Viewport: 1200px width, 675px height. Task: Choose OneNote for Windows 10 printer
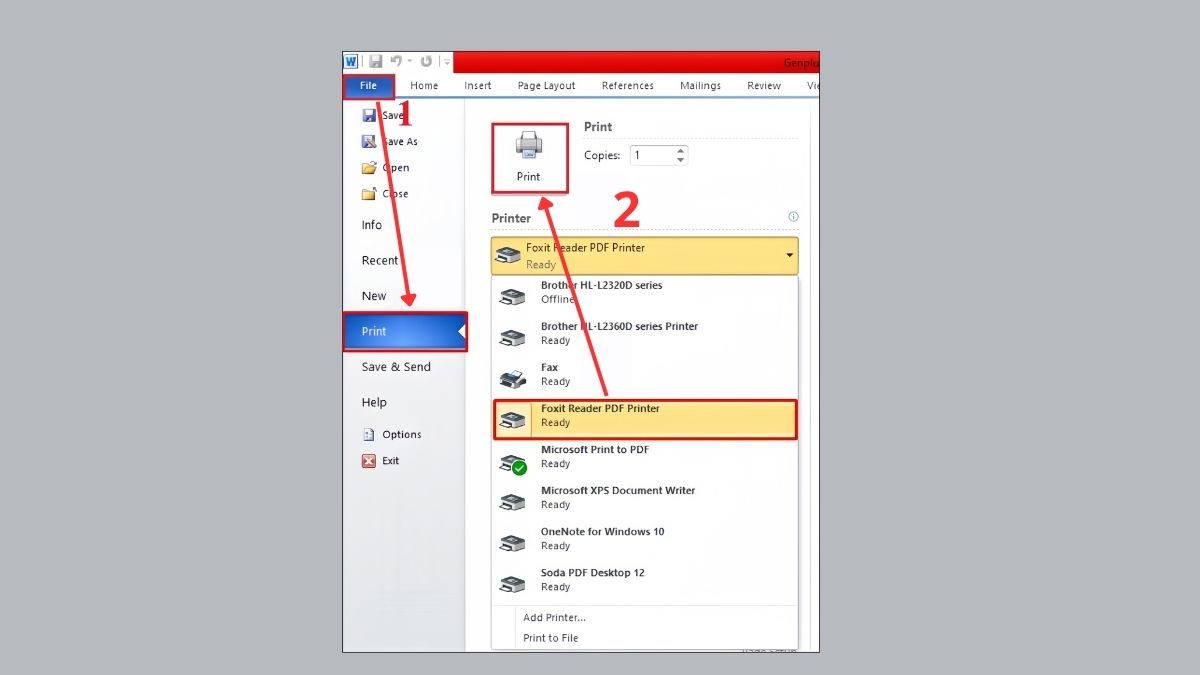[x=645, y=538]
